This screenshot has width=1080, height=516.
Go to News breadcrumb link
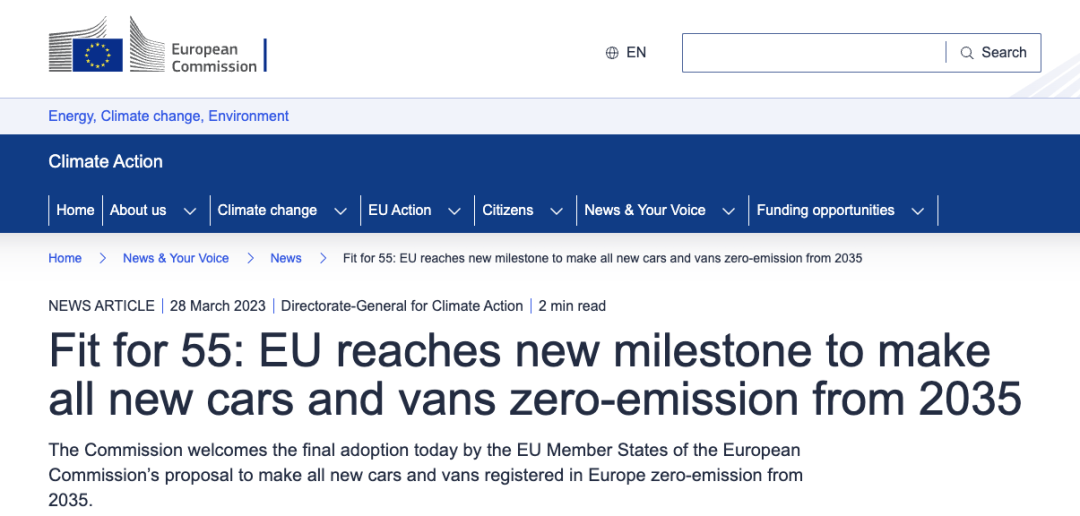point(286,258)
